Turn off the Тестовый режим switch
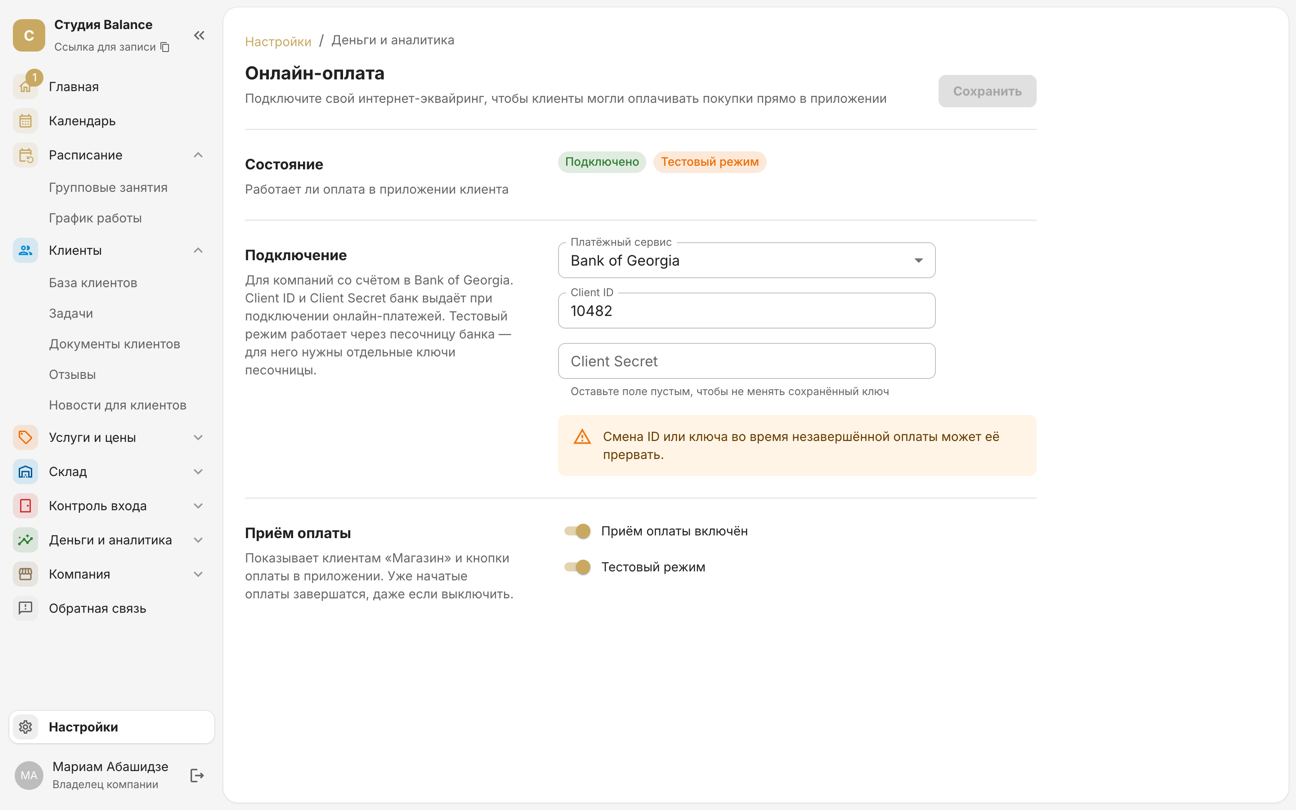 click(x=577, y=567)
